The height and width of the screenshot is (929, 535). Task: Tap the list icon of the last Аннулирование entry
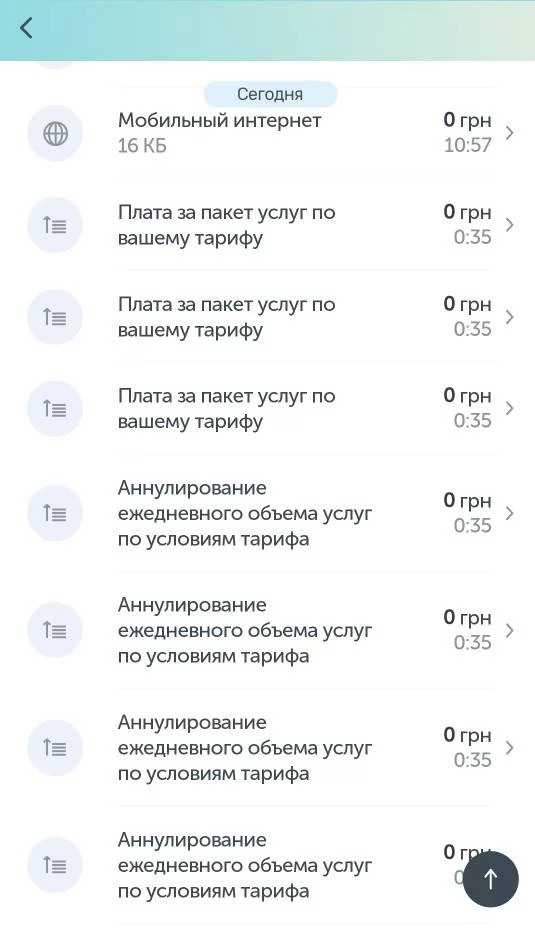point(55,865)
